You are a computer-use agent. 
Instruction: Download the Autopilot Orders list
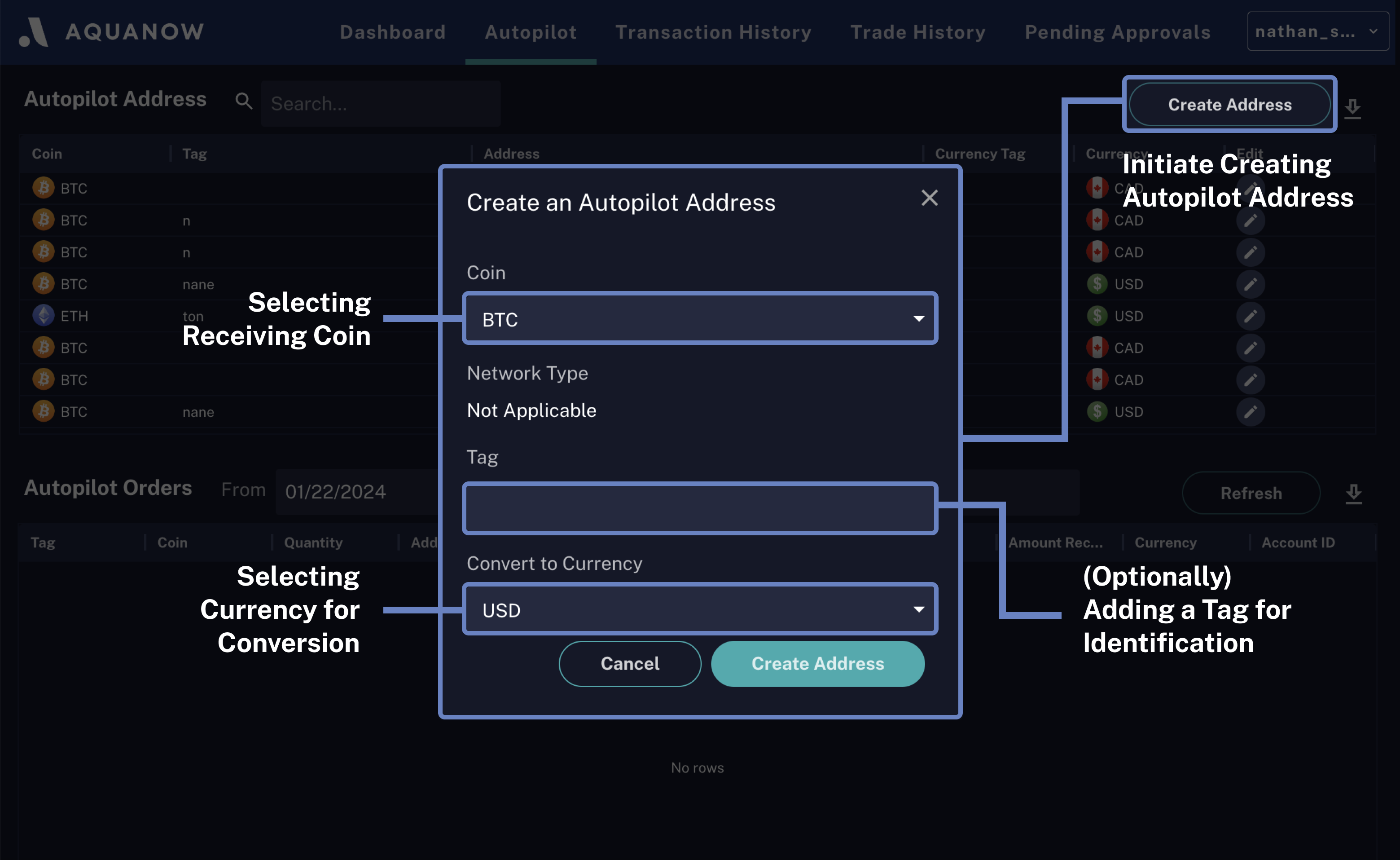1353,493
